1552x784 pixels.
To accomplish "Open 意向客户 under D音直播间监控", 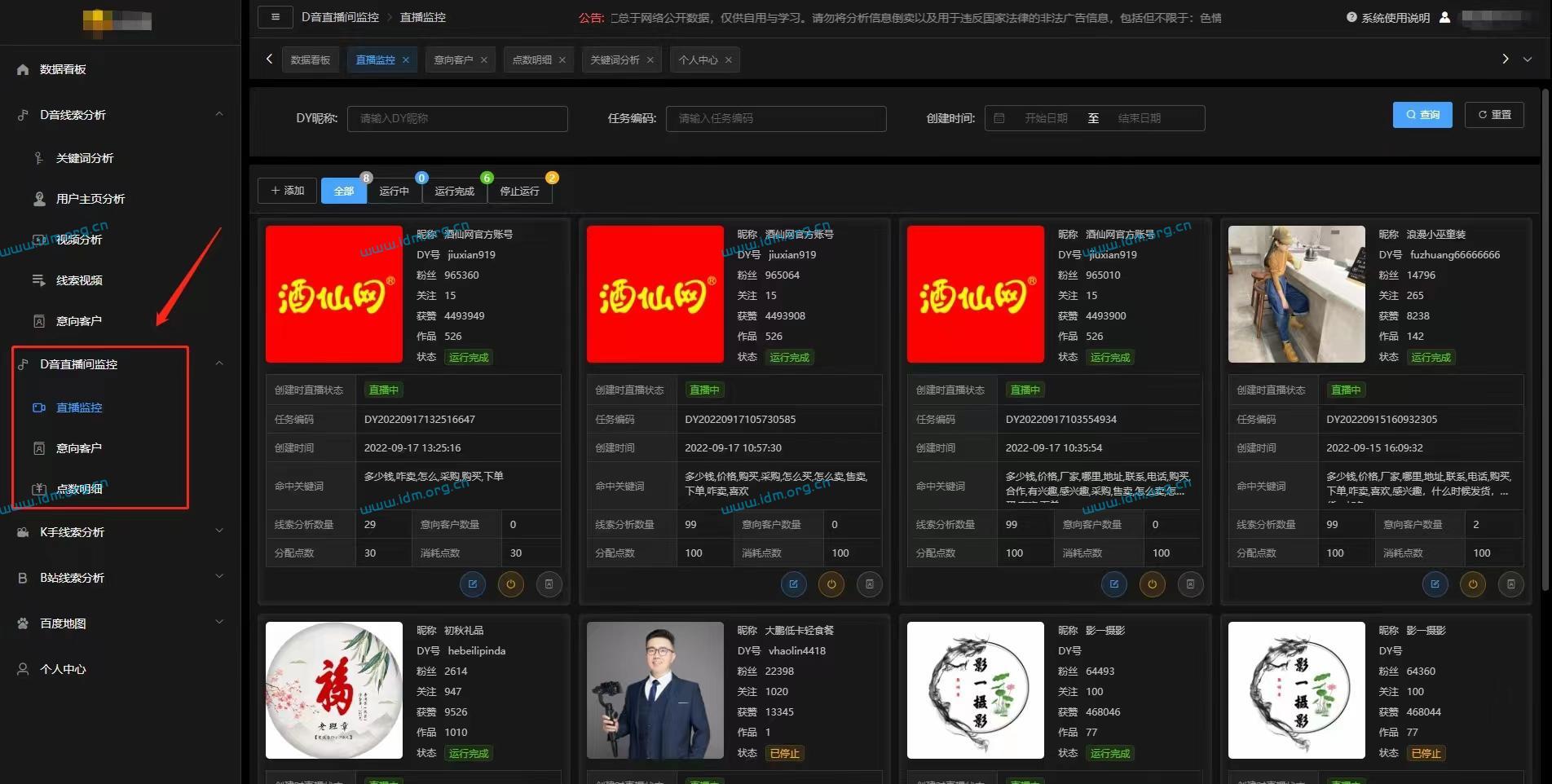I will click(x=79, y=448).
